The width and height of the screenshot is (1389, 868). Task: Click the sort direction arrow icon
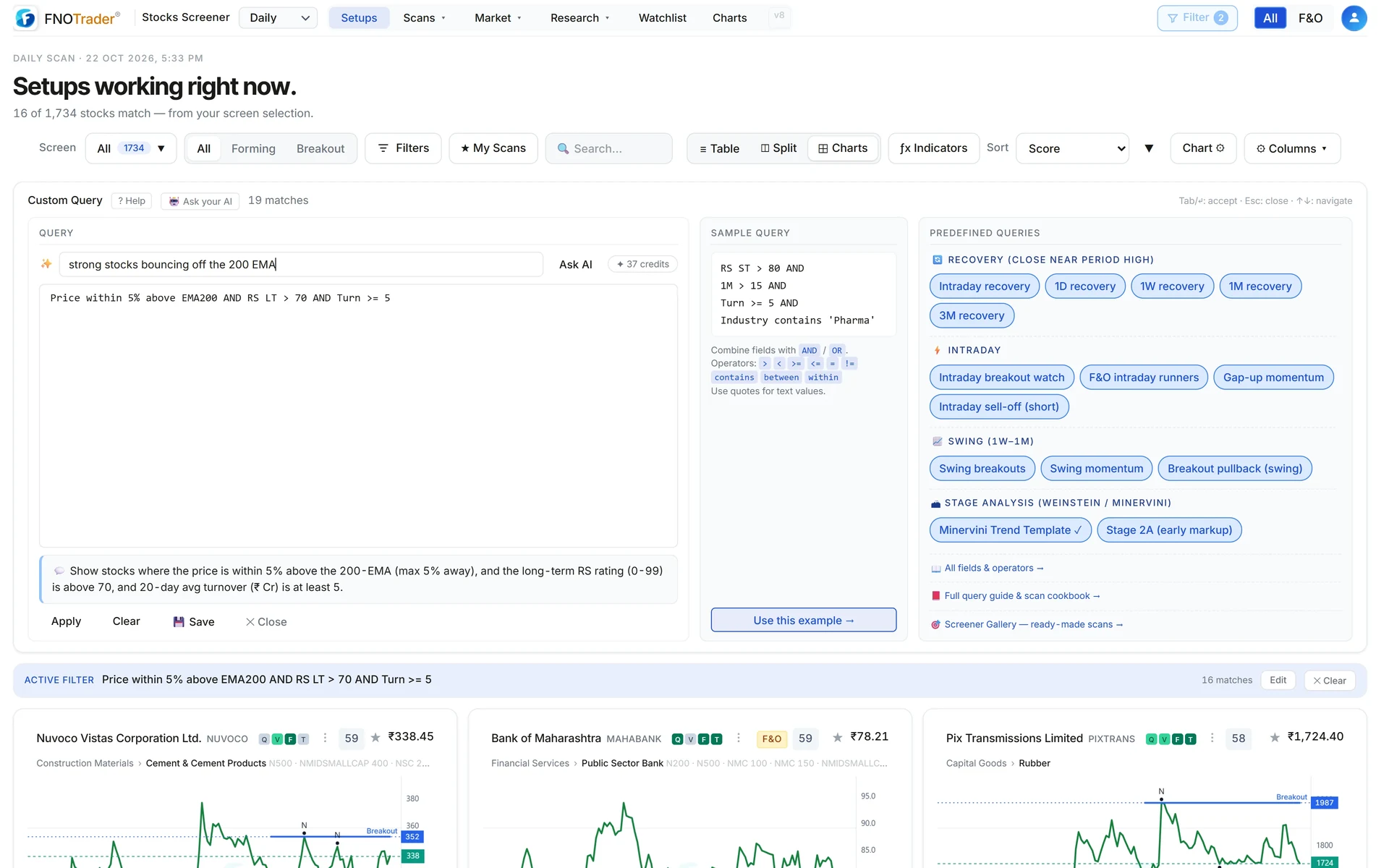[1149, 148]
